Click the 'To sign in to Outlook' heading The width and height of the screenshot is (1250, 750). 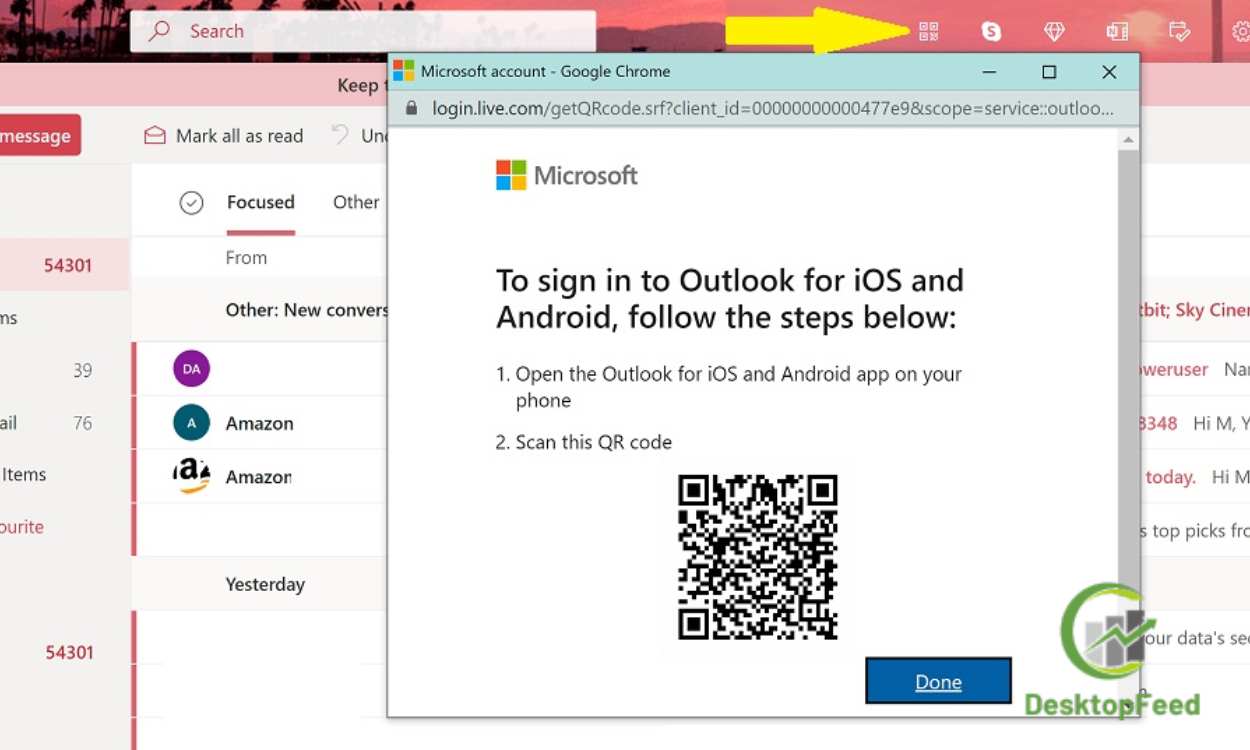click(730, 299)
